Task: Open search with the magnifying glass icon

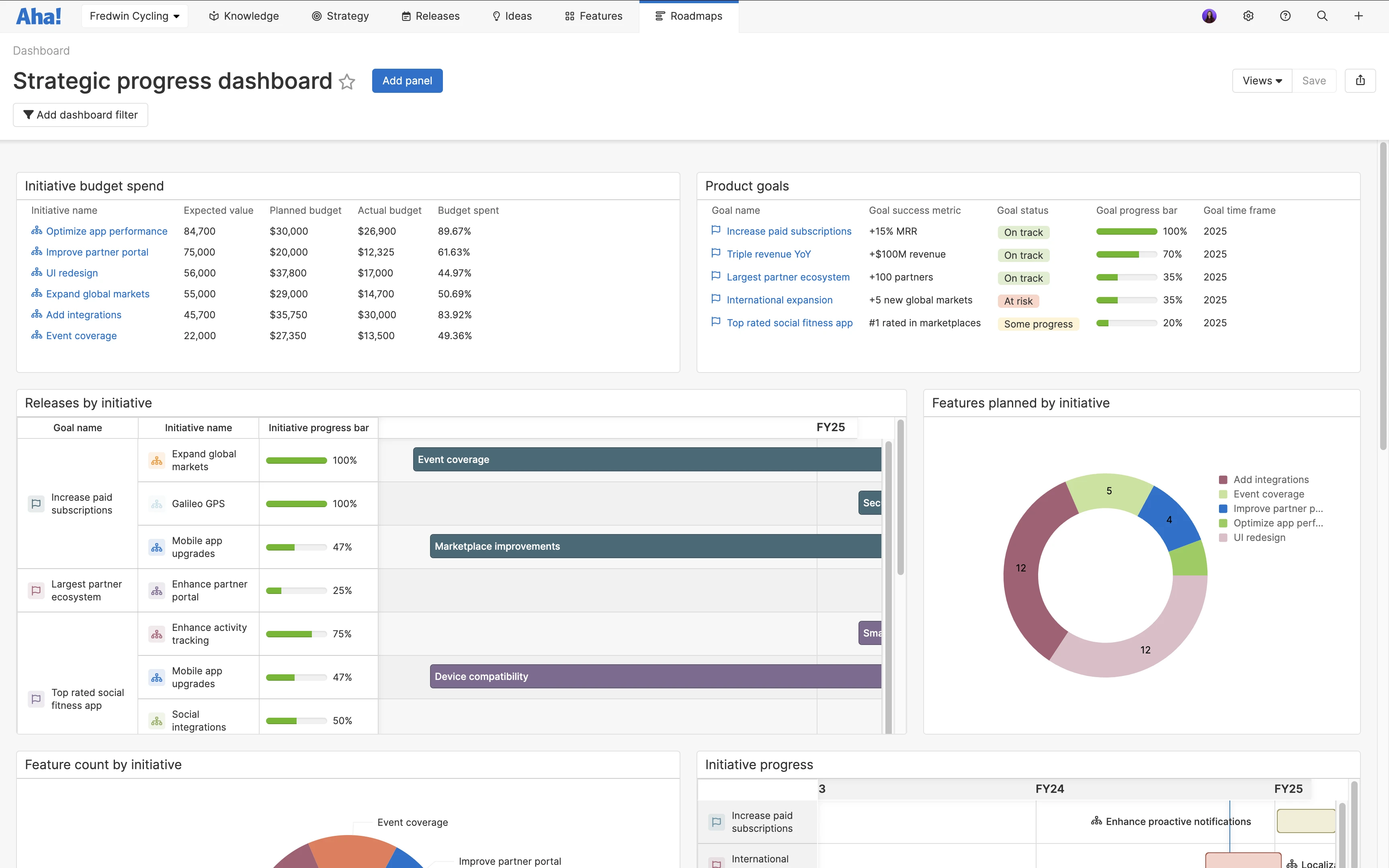Action: (x=1322, y=16)
